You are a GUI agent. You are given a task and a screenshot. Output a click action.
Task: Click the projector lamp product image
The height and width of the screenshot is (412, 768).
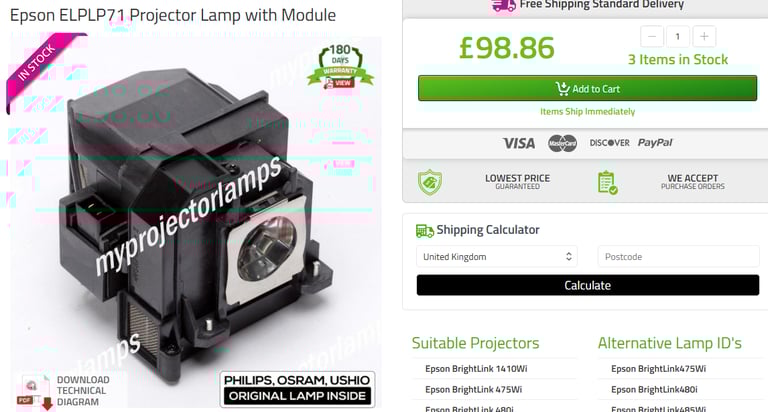pos(196,221)
